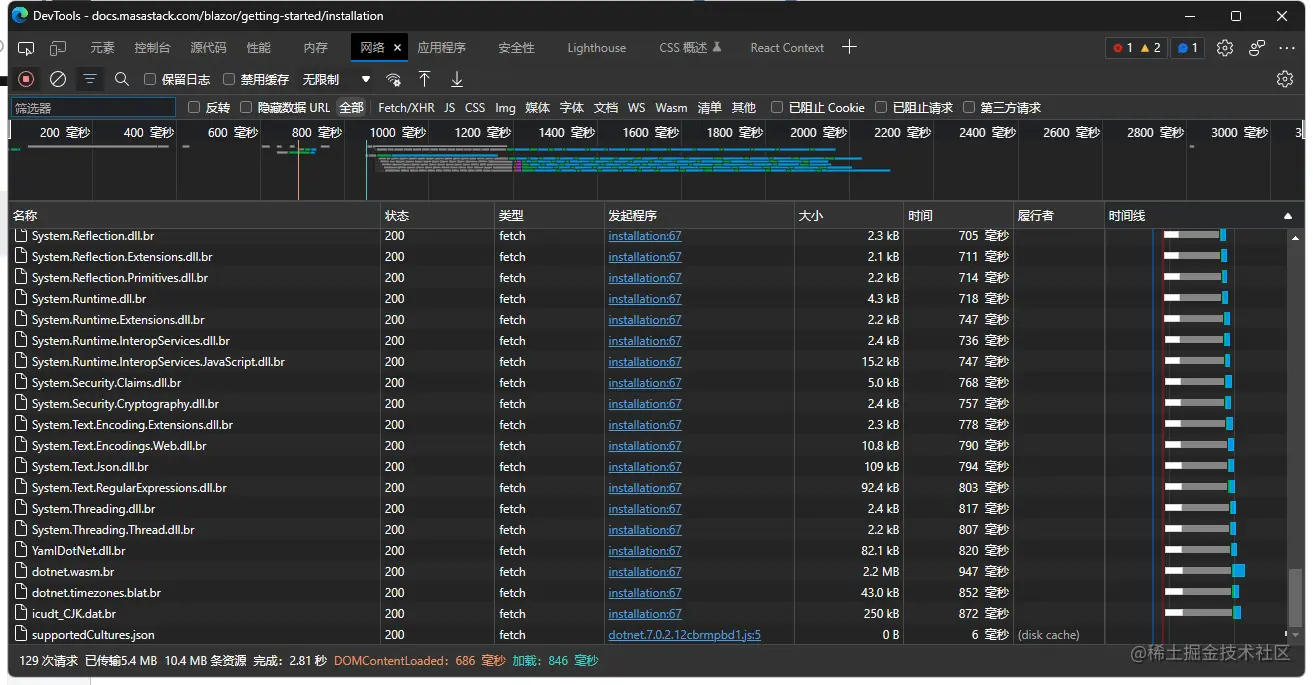Sort requests by 类型 column header
The width and height of the screenshot is (1313, 685).
(549, 216)
